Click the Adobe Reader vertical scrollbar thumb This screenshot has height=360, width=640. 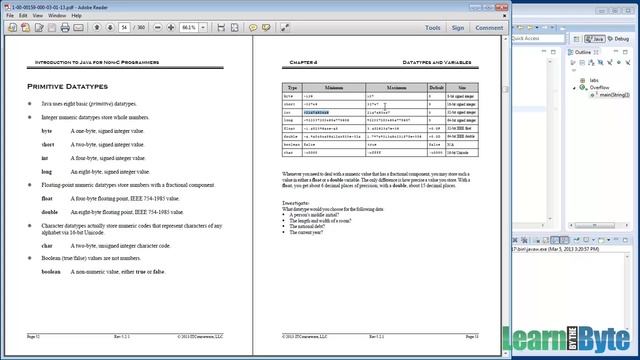(x=506, y=89)
